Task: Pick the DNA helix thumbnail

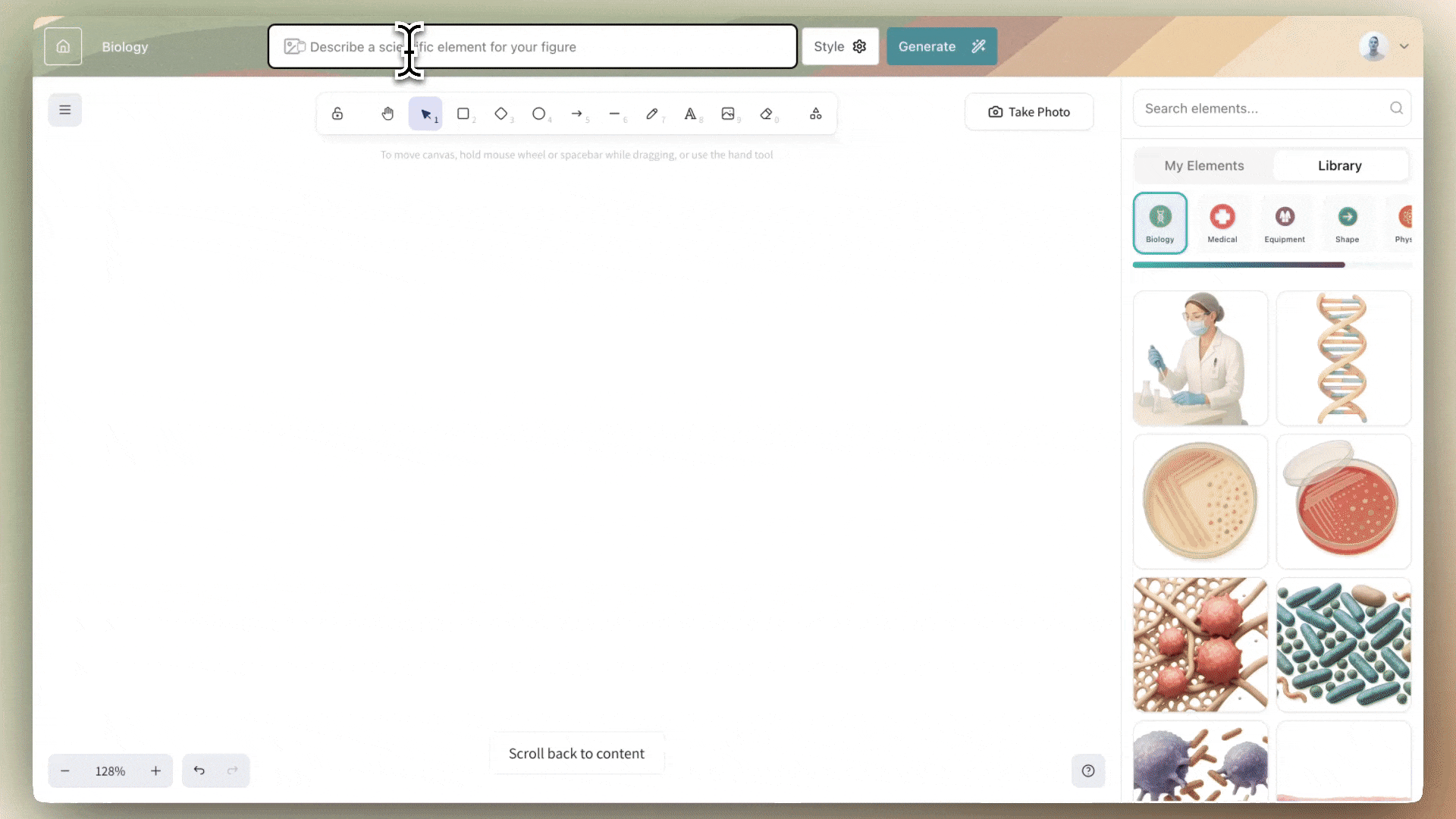Action: tap(1343, 358)
